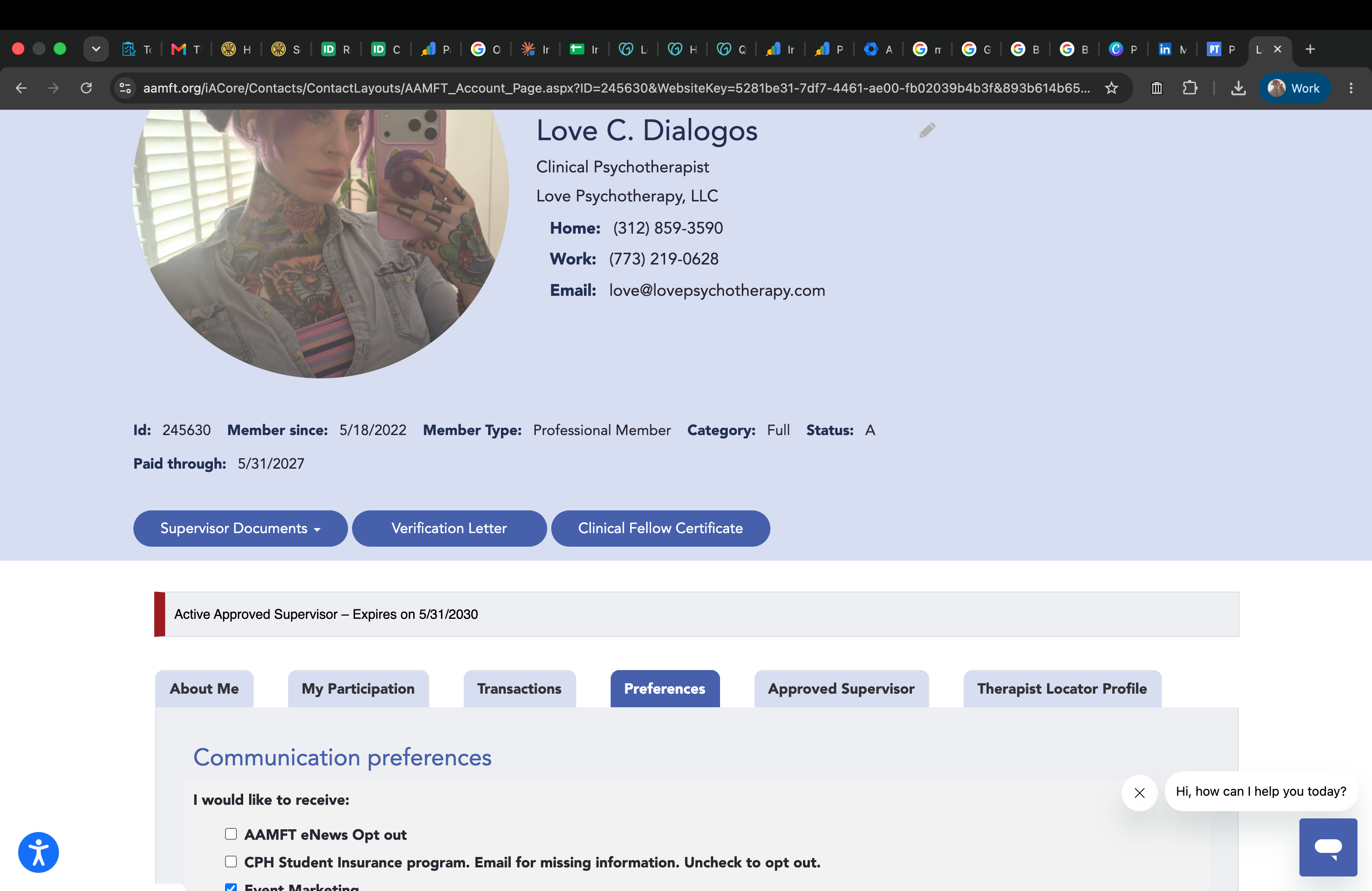Image resolution: width=1372 pixels, height=891 pixels.
Task: Click the Work phone (773) 219-0628
Action: [663, 259]
